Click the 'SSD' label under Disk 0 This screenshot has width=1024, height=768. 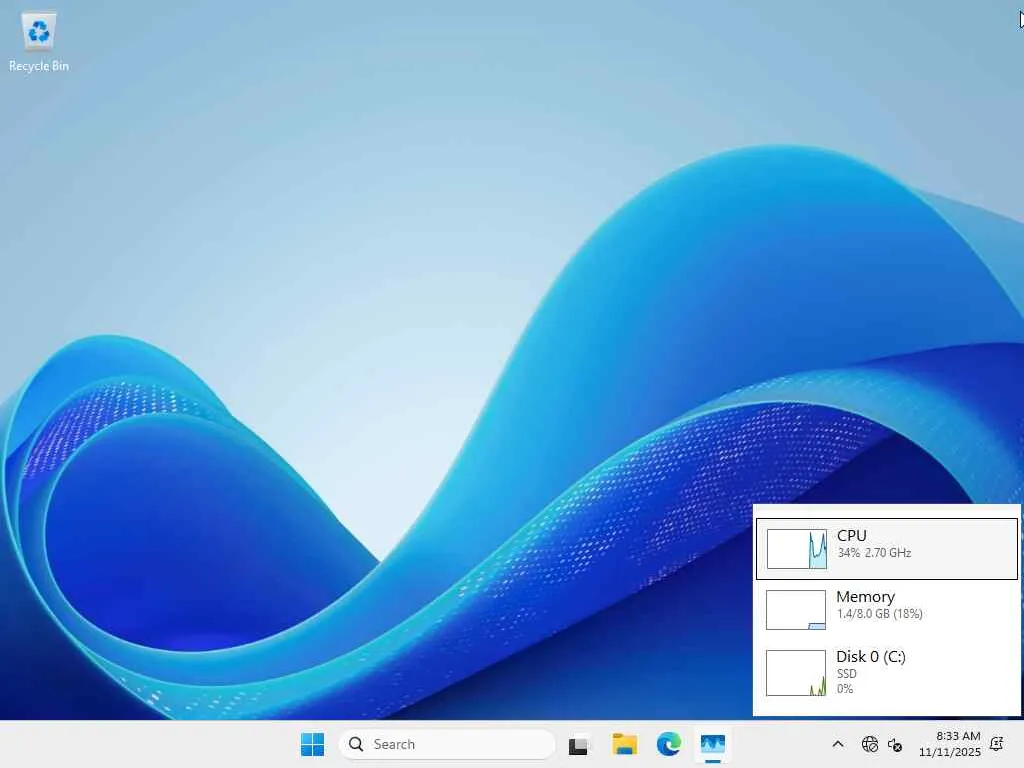[846, 673]
